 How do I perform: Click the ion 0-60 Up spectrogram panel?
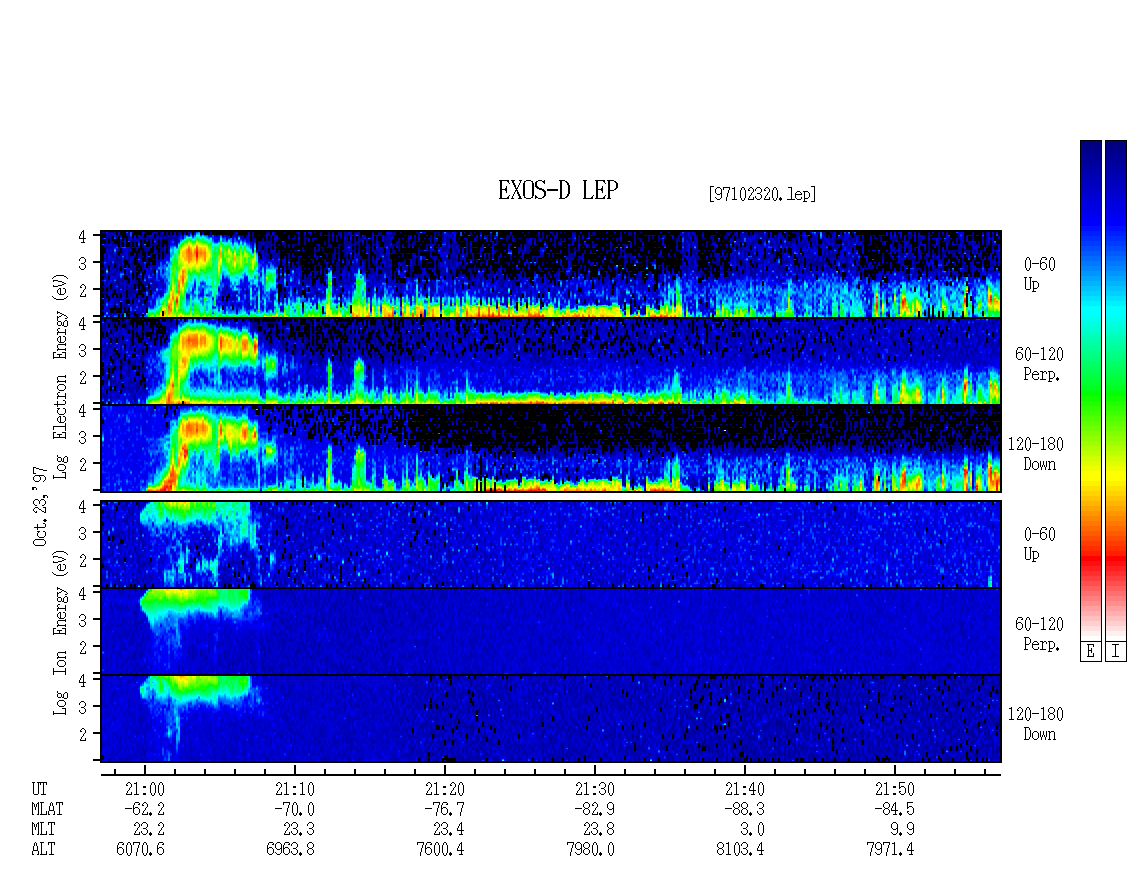pyautogui.click(x=551, y=544)
